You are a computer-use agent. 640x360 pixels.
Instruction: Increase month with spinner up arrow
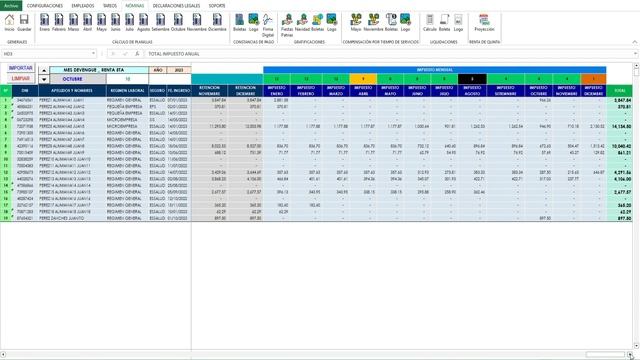(x=44, y=71)
